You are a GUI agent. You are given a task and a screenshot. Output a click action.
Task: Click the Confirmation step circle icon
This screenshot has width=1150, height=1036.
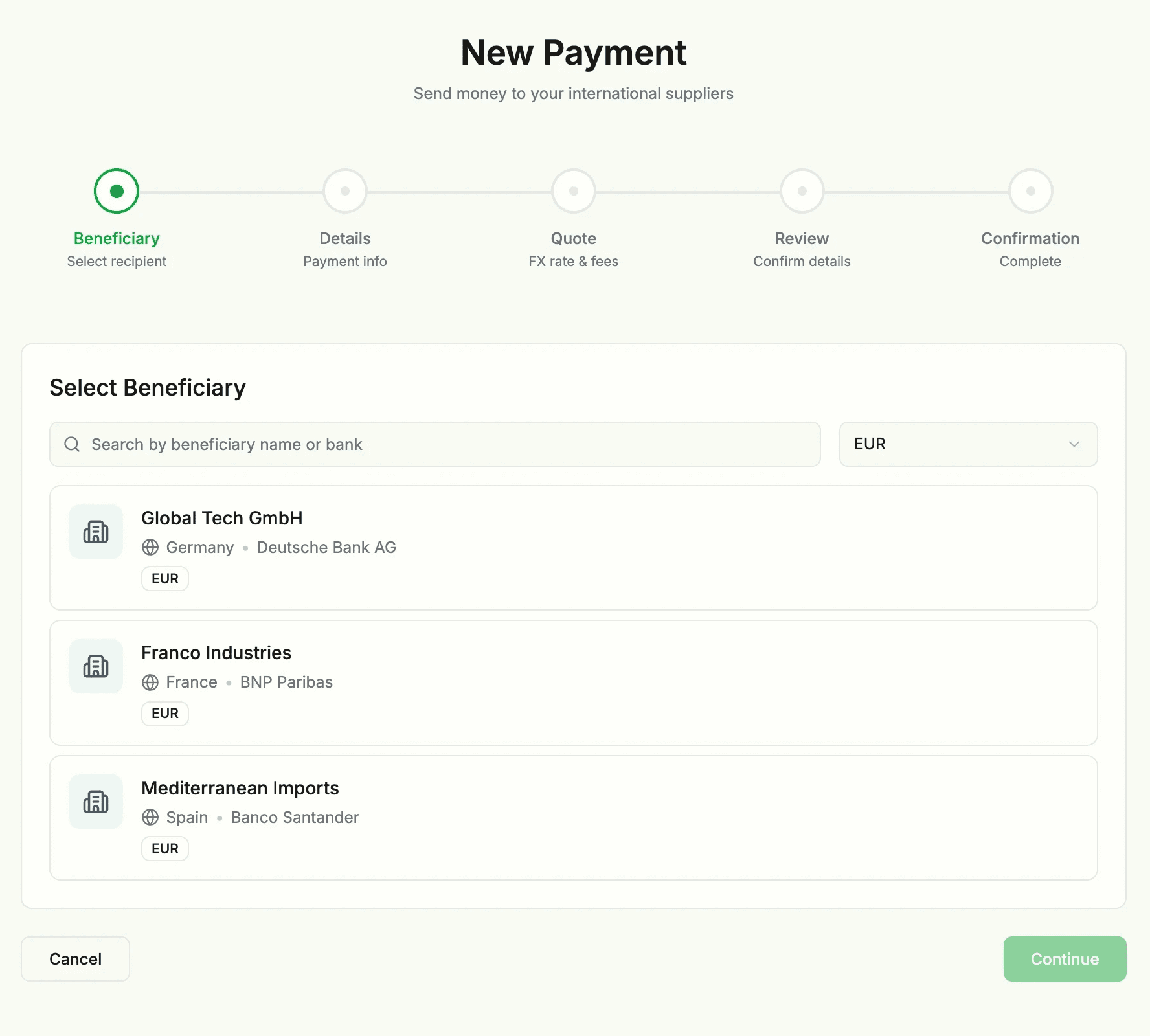pyautogui.click(x=1030, y=190)
